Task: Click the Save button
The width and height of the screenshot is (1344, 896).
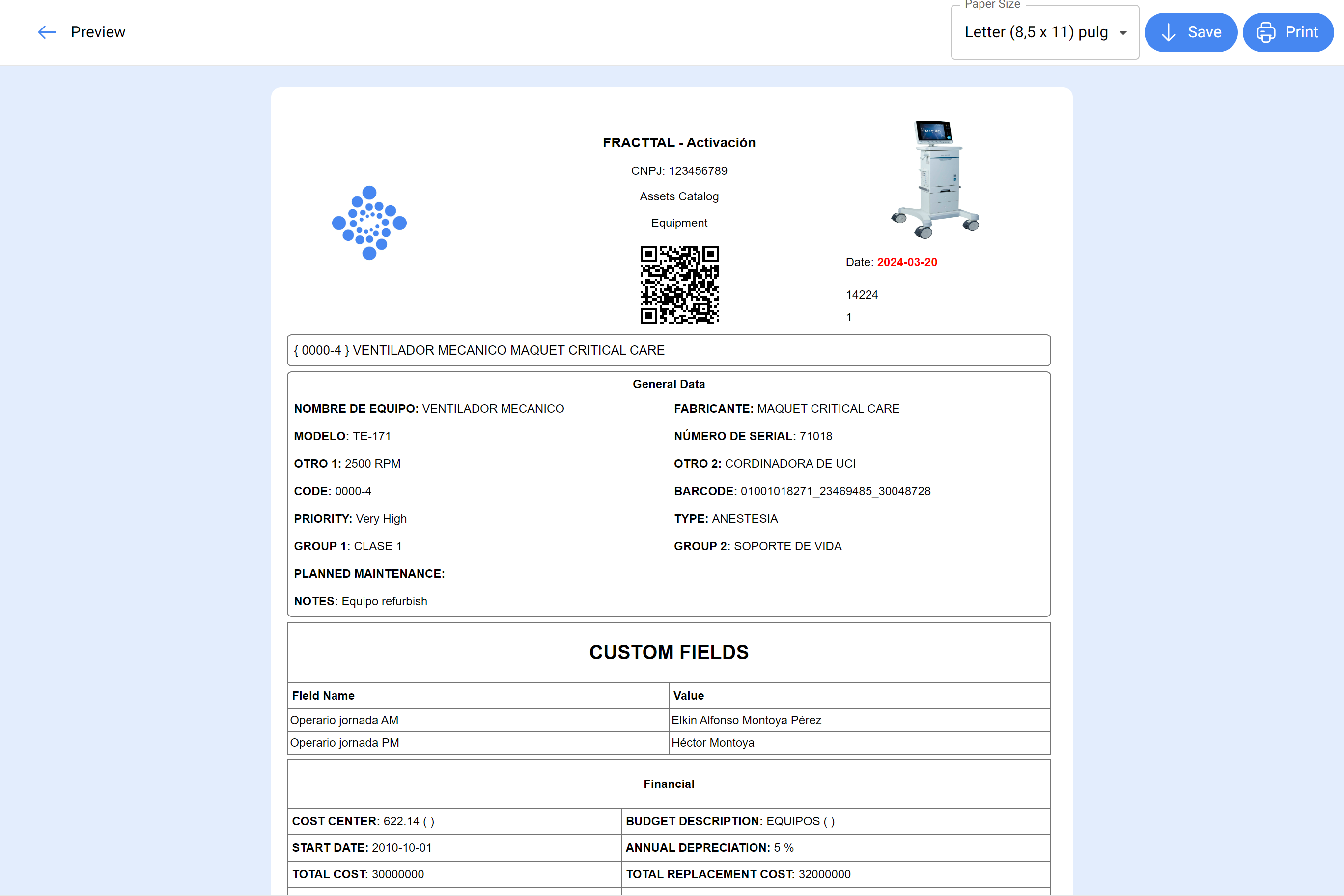Action: coord(1191,32)
